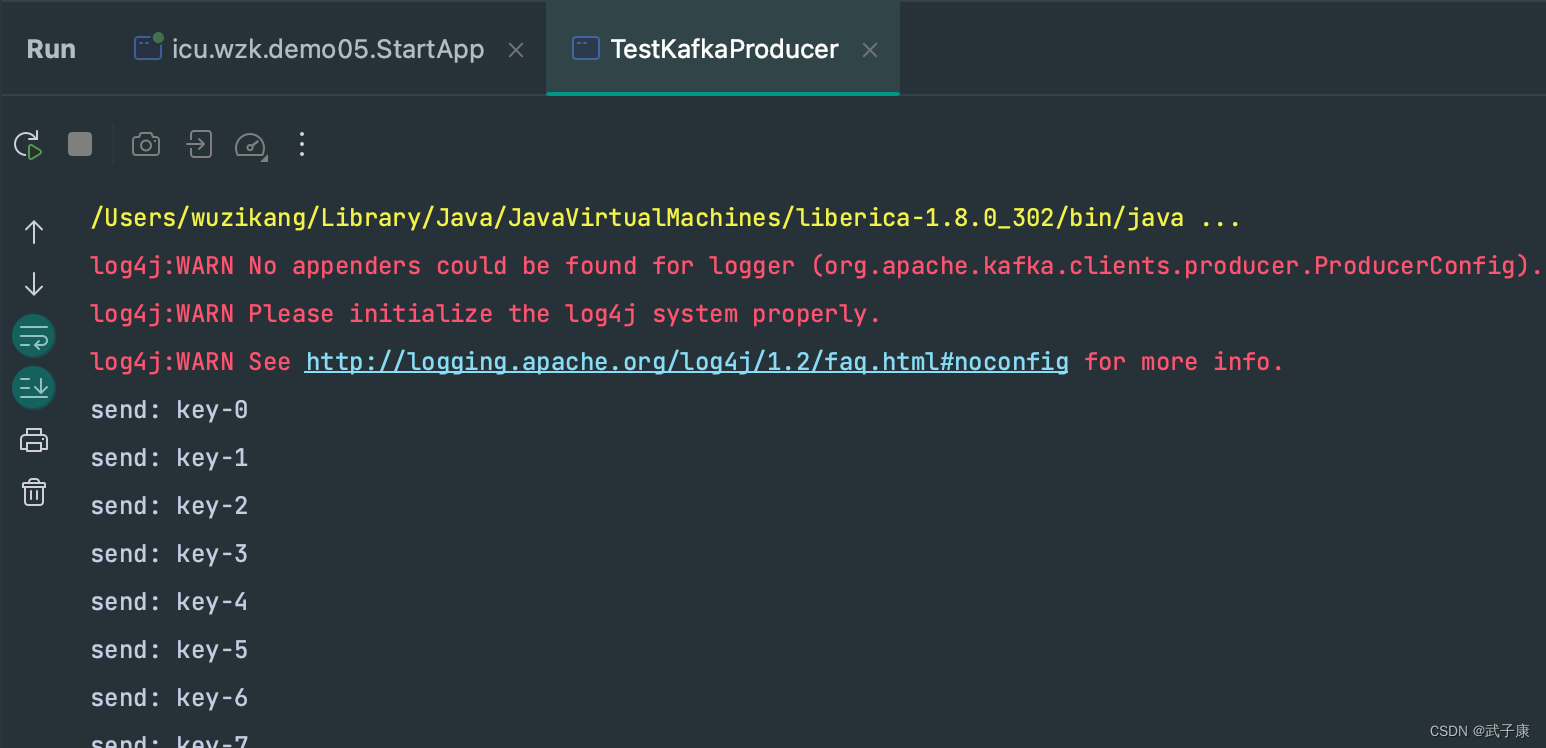Open the more actions three-dot menu
This screenshot has height=748, width=1546.
click(x=302, y=145)
